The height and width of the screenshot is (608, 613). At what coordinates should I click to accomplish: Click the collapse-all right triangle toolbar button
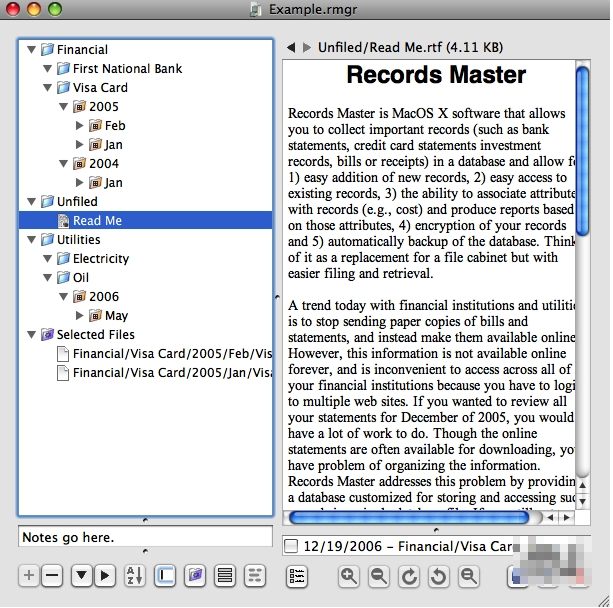pos(104,576)
